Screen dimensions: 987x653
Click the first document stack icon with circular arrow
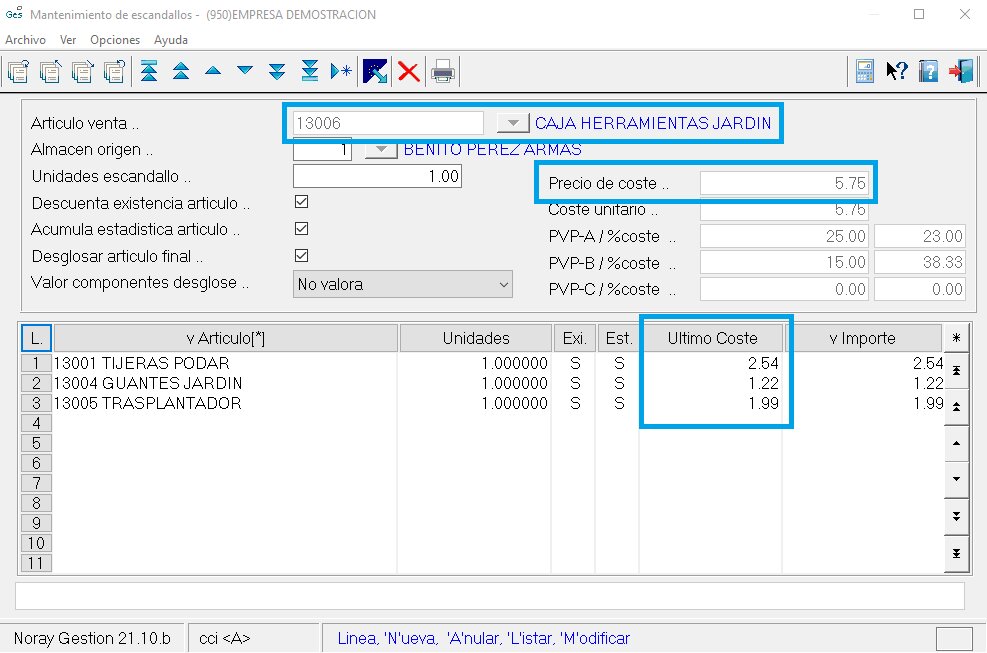click(18, 71)
